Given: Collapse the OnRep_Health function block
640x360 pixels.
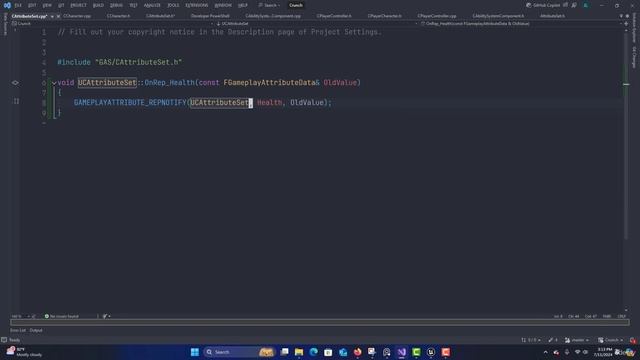Looking at the screenshot, I should point(54,83).
